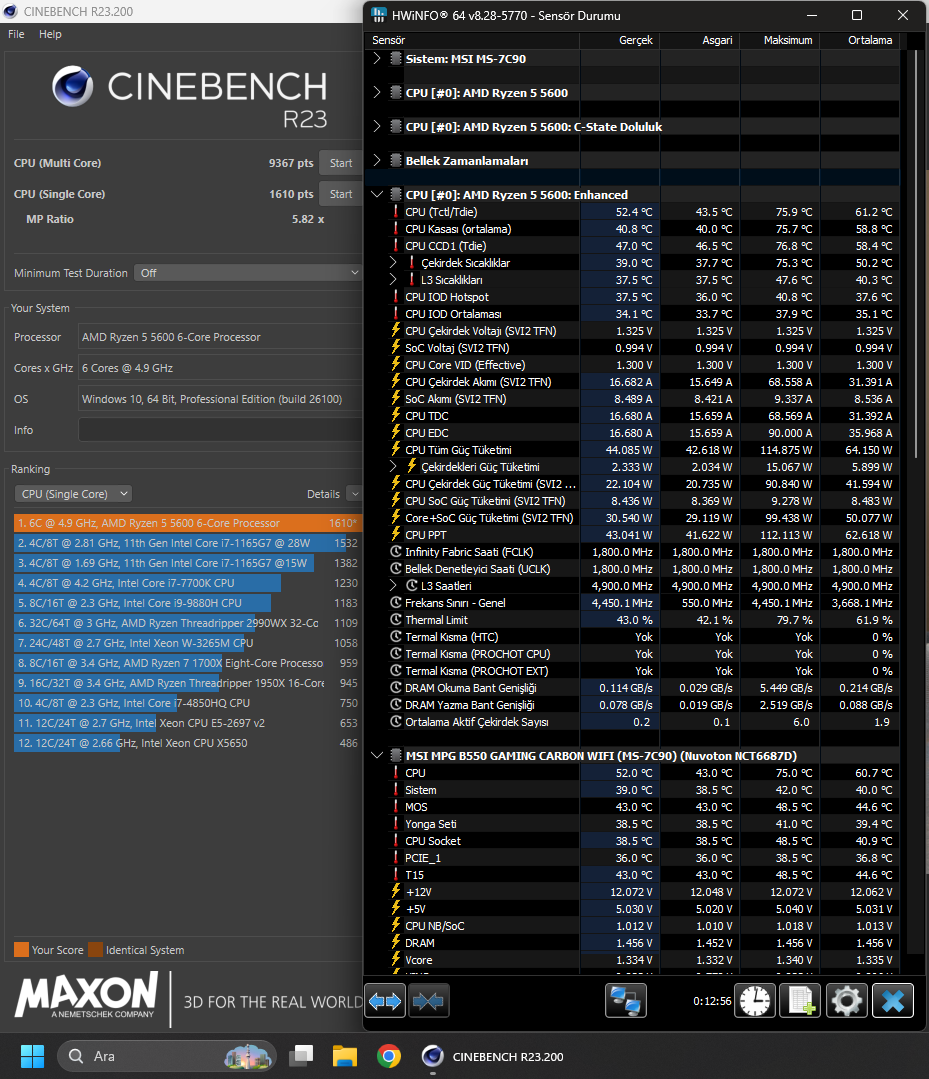
Task: Click the clock icon next to Thermal Limit
Action: click(x=396, y=619)
